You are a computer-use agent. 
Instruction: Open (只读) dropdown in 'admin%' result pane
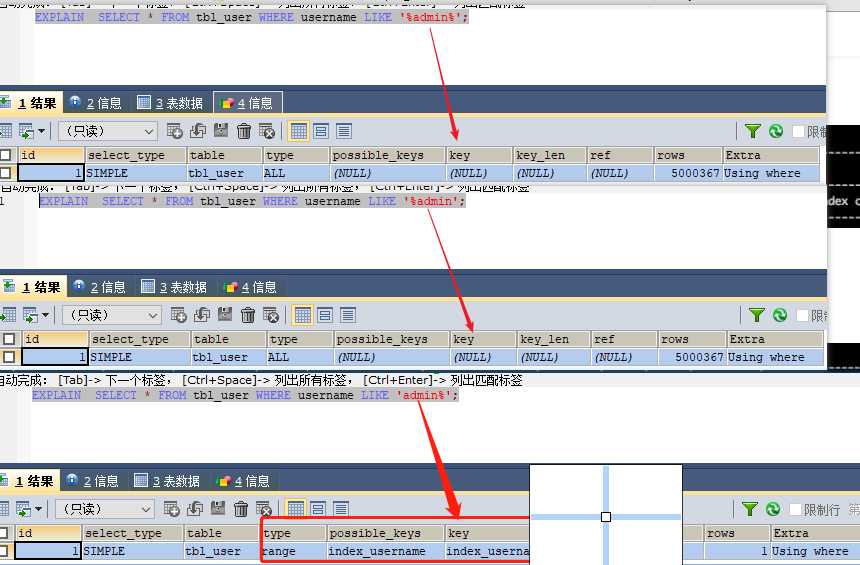(105, 509)
